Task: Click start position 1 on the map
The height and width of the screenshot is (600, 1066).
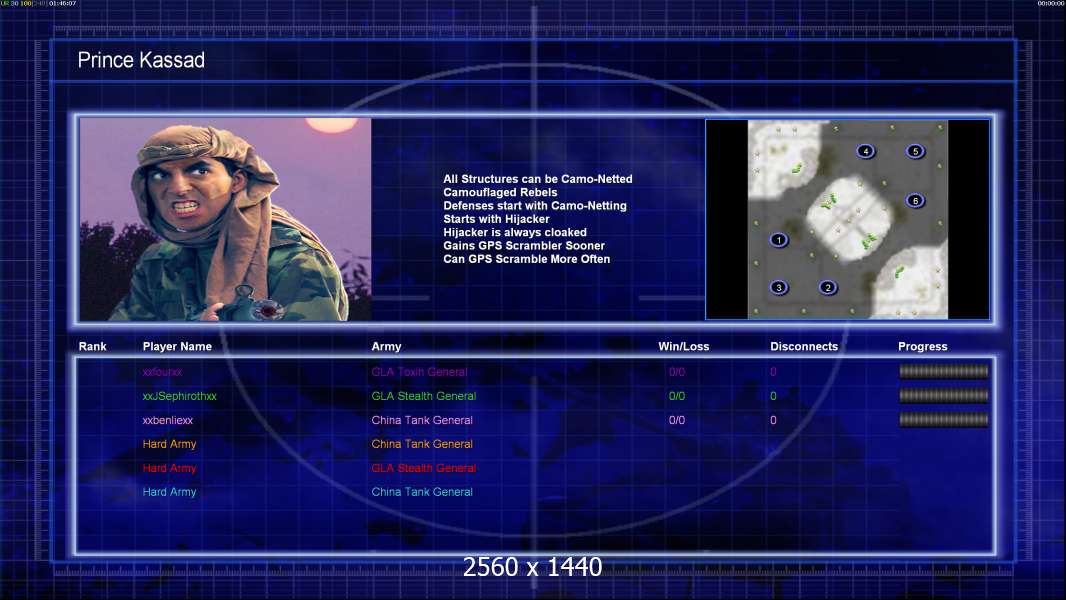Action: [x=779, y=240]
